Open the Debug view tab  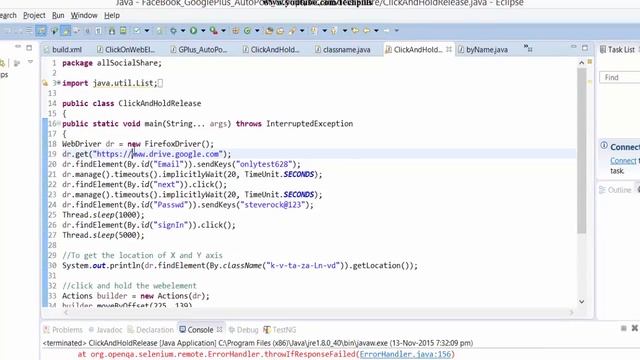coord(244,329)
